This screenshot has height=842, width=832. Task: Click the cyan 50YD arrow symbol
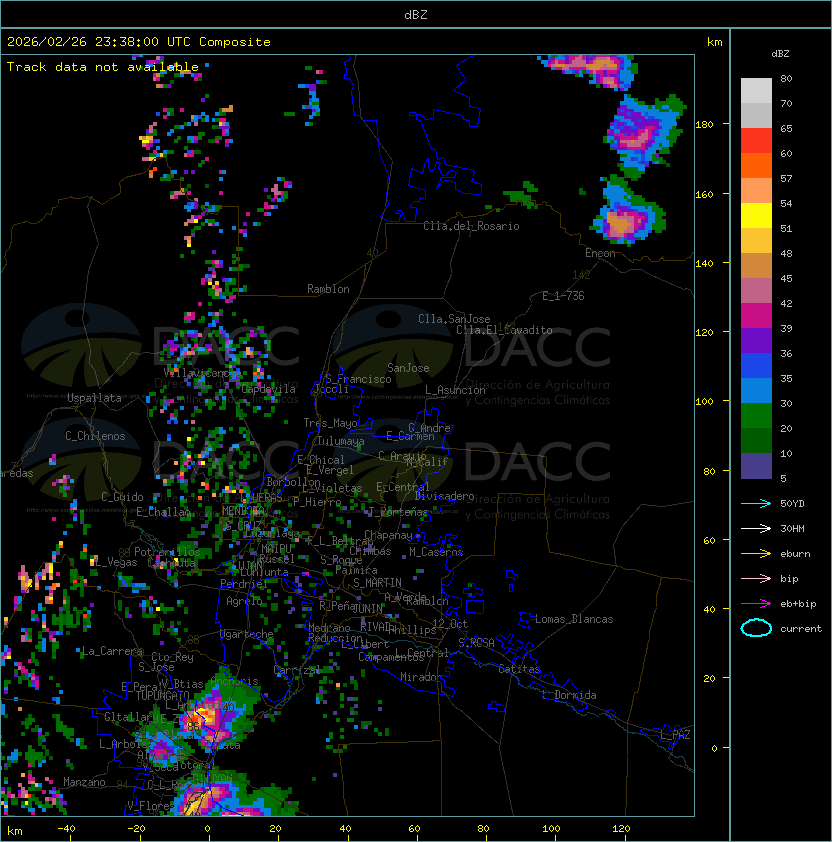[x=756, y=503]
